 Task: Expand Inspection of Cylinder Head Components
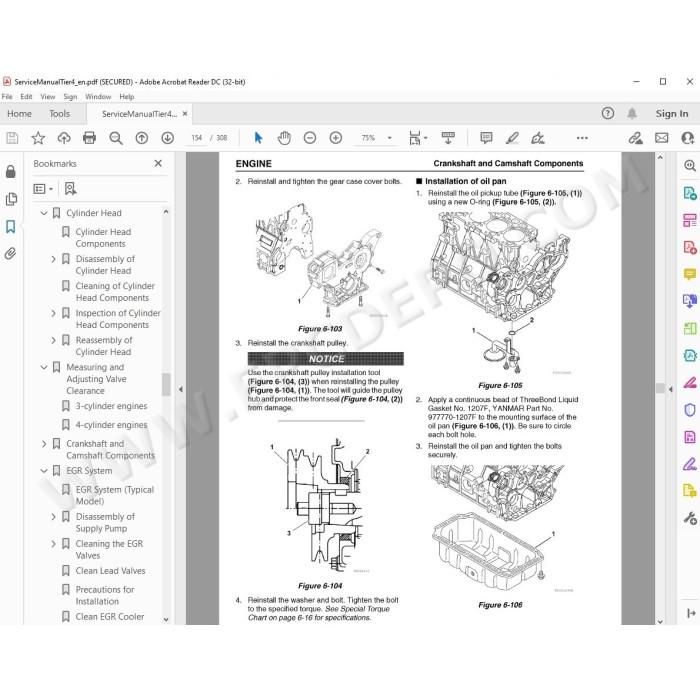[53, 313]
